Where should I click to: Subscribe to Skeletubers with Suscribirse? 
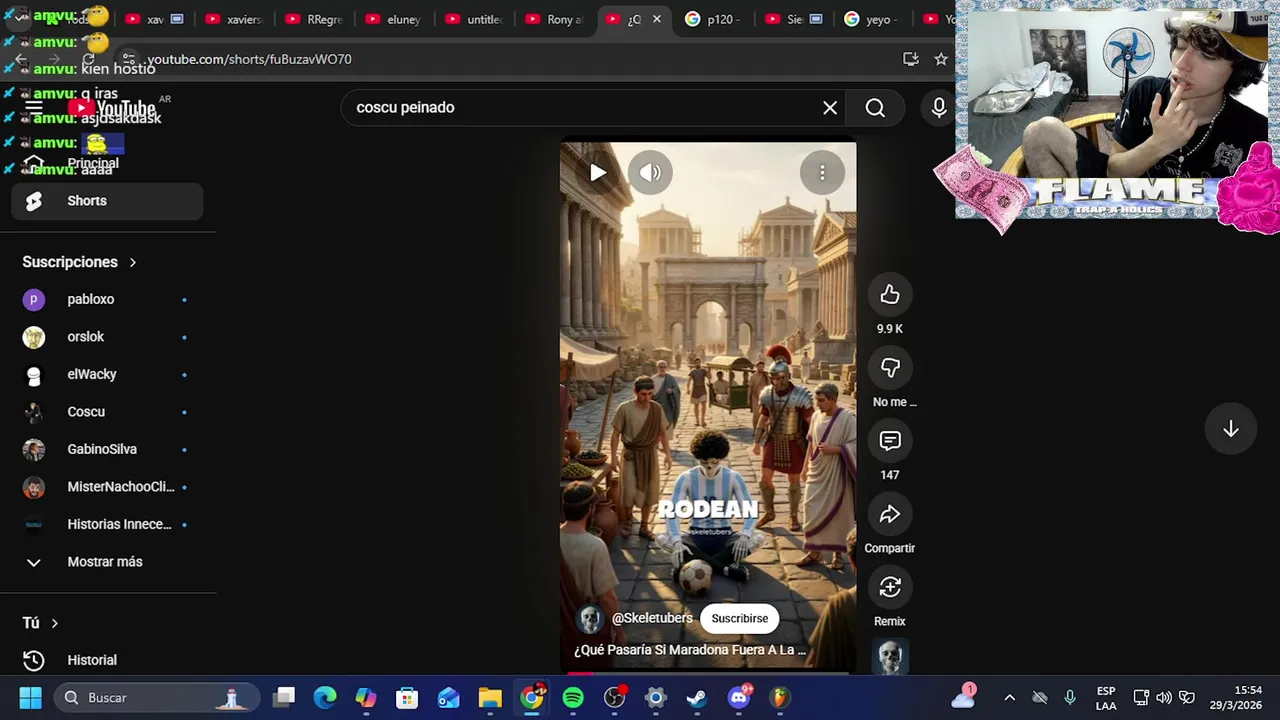pos(740,618)
